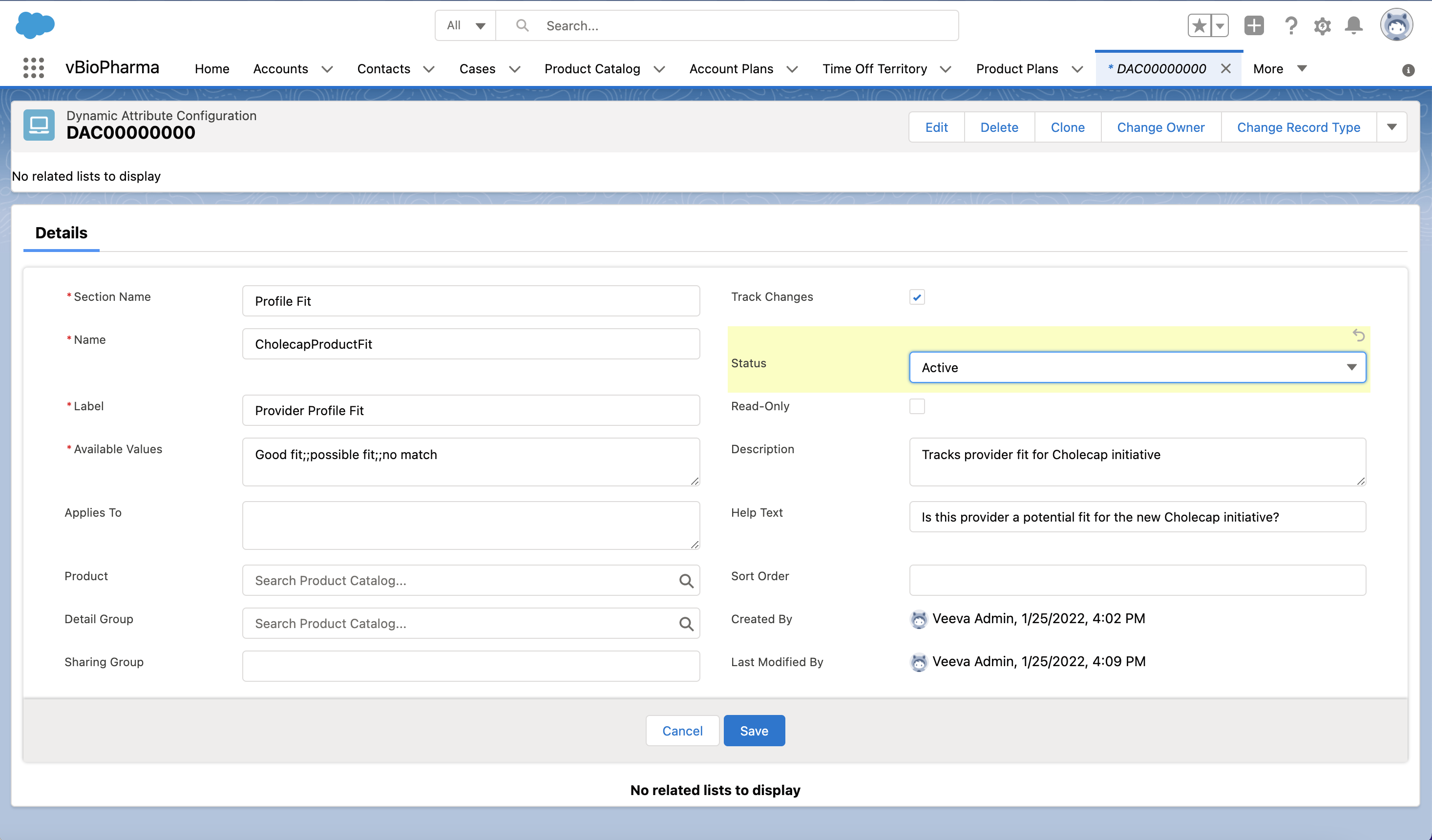1432x840 pixels.
Task: Open the search scope All dropdown
Action: click(465, 25)
